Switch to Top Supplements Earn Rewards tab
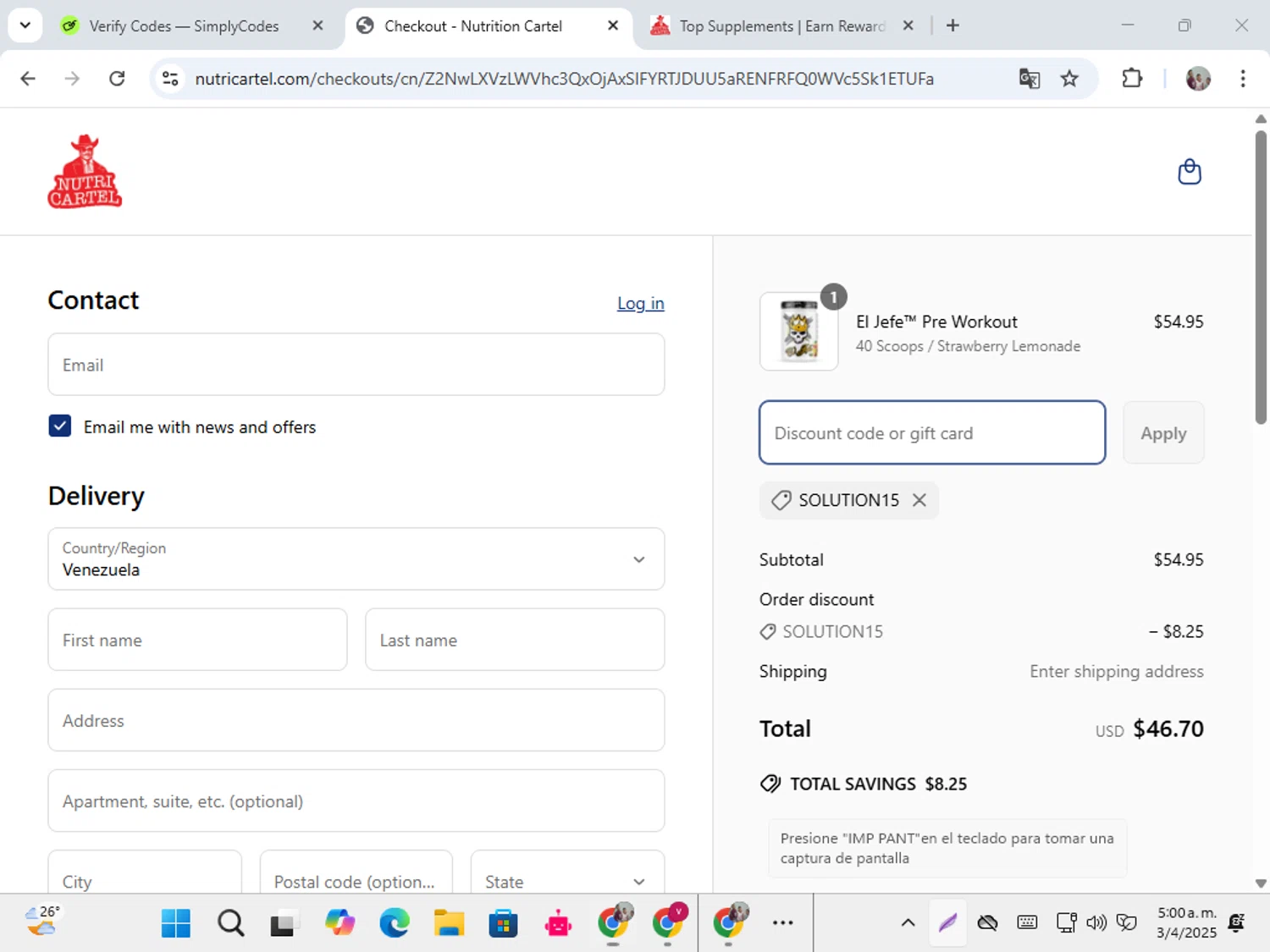The height and width of the screenshot is (952, 1270). click(x=783, y=25)
